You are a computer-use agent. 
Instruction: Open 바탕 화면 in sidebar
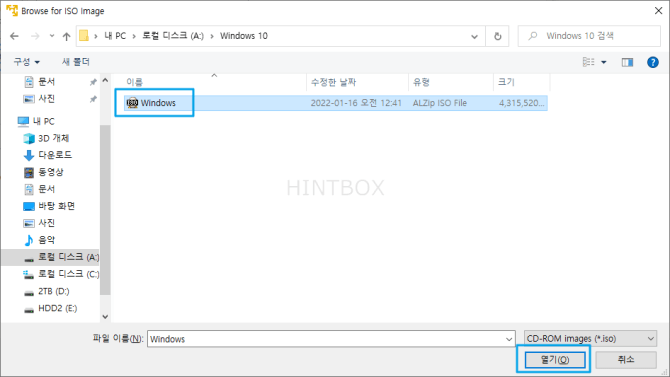(x=56, y=206)
